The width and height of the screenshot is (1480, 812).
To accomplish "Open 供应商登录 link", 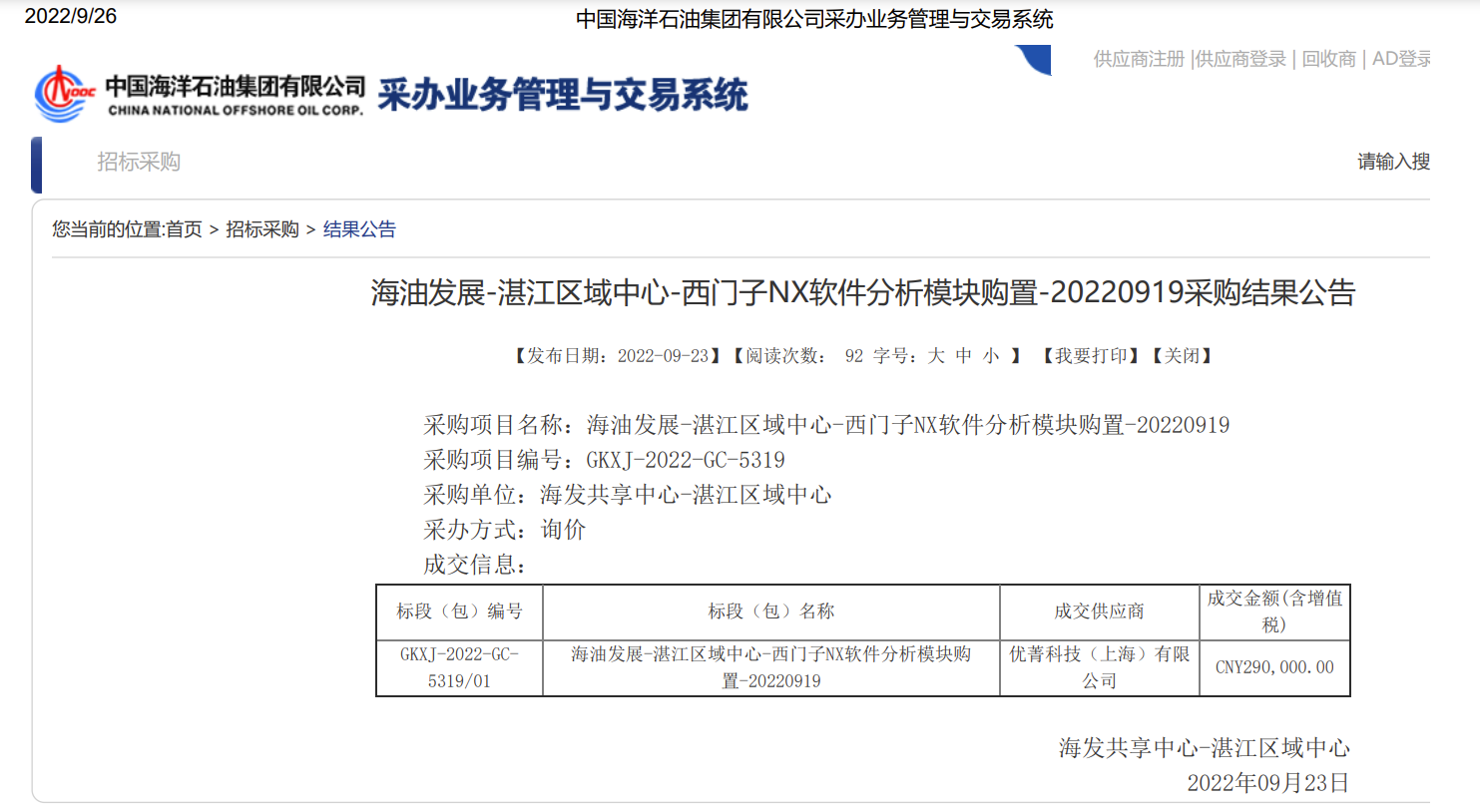I will [1240, 59].
